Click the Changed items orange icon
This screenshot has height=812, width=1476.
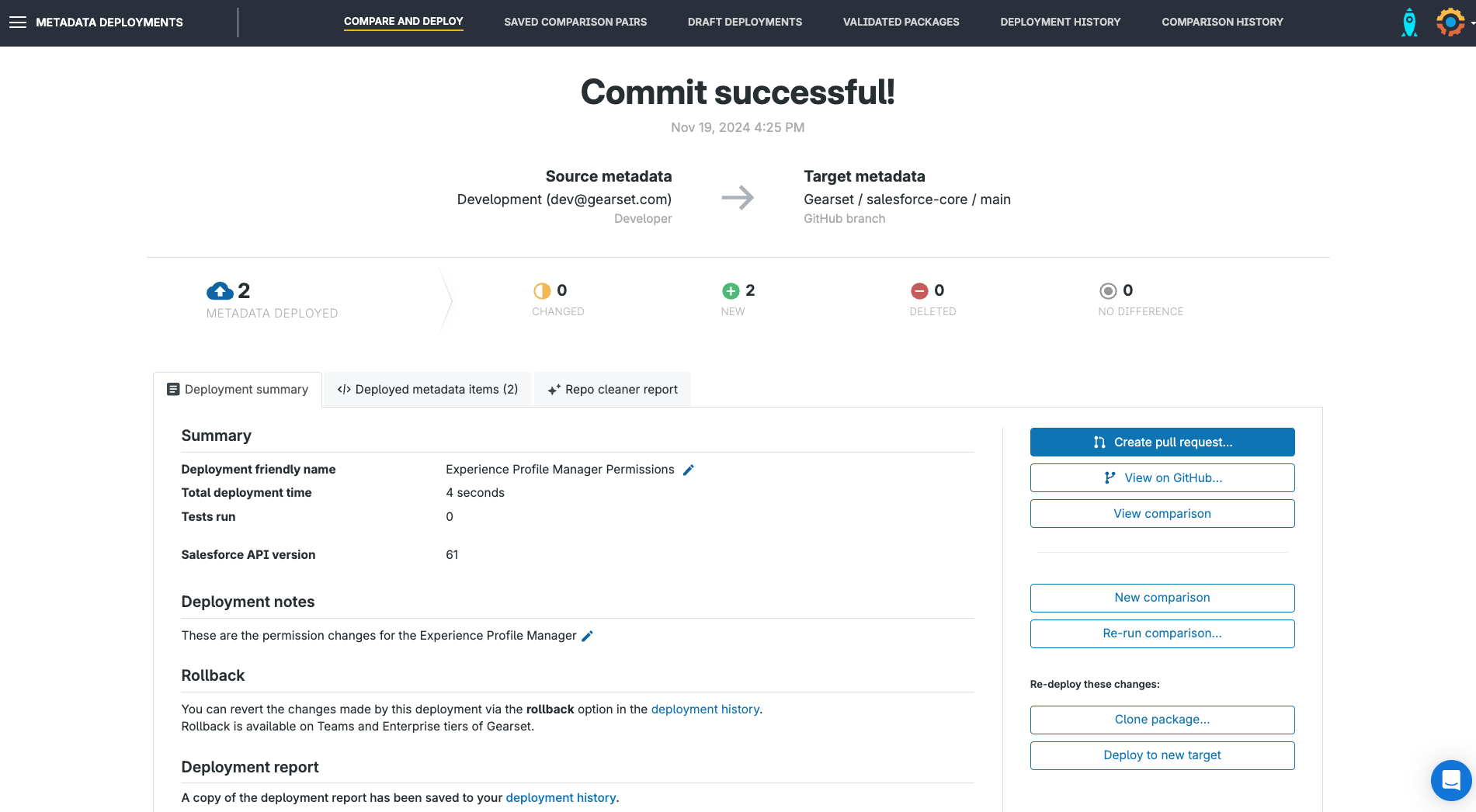coord(541,291)
